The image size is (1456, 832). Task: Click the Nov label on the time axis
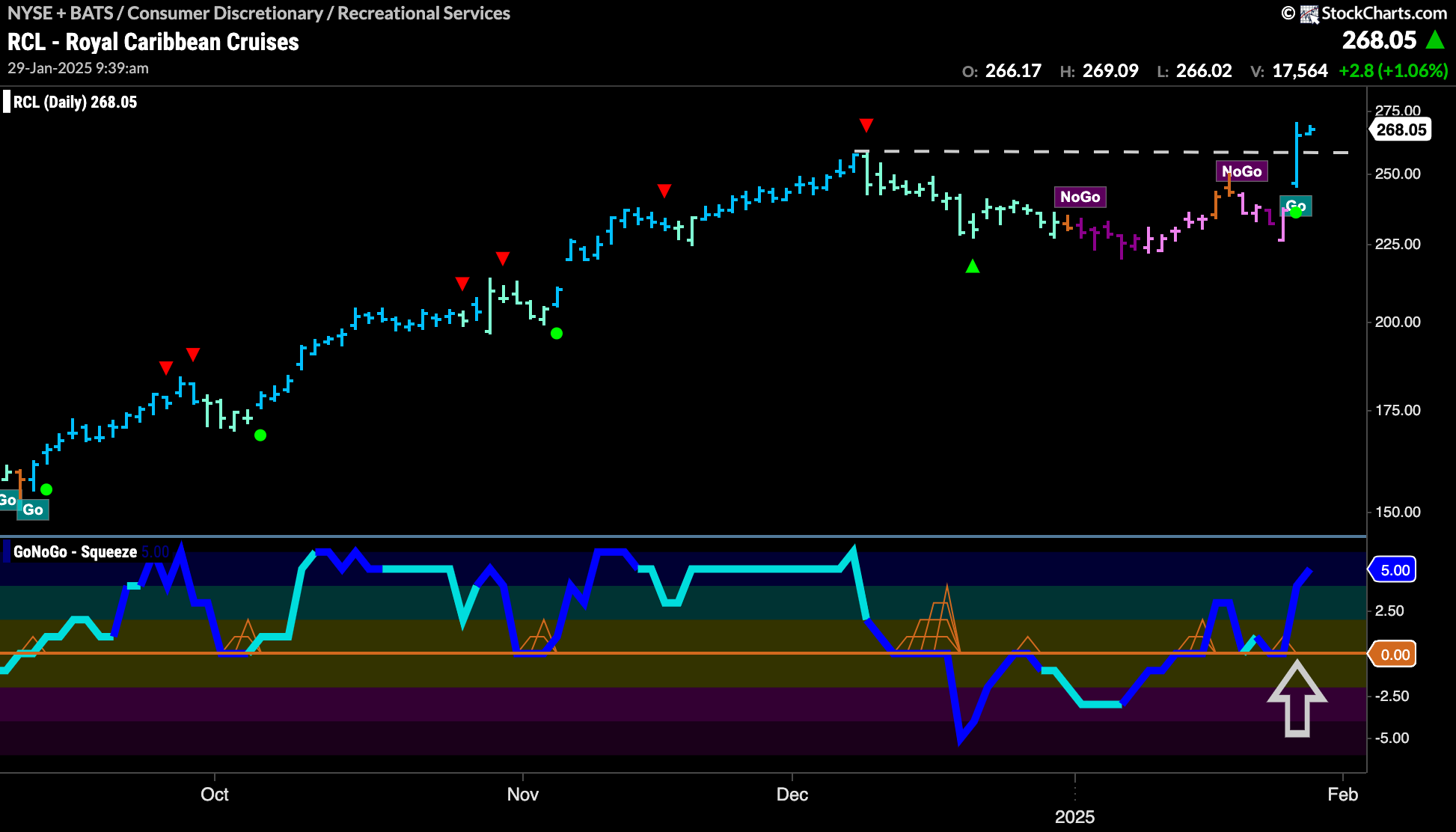[523, 795]
